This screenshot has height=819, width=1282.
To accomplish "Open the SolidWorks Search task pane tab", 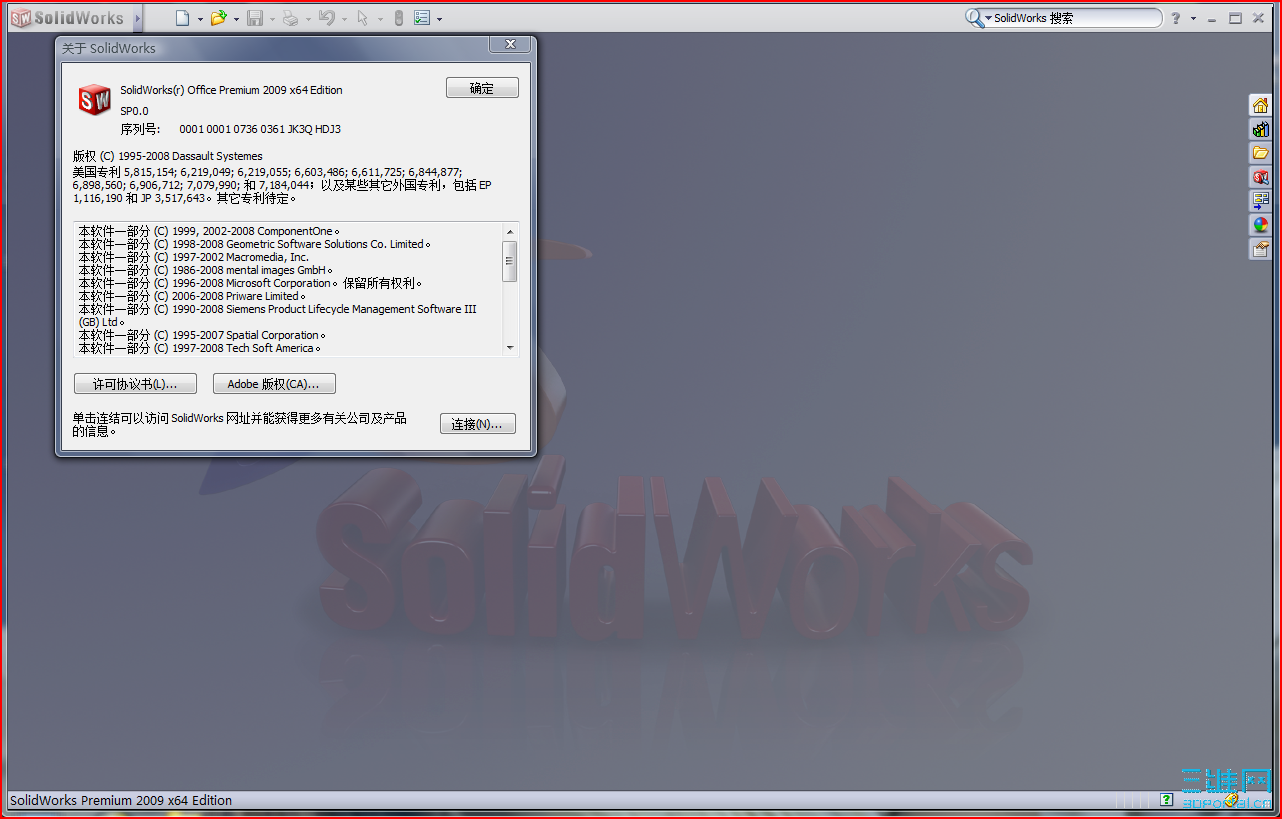I will [1260, 177].
